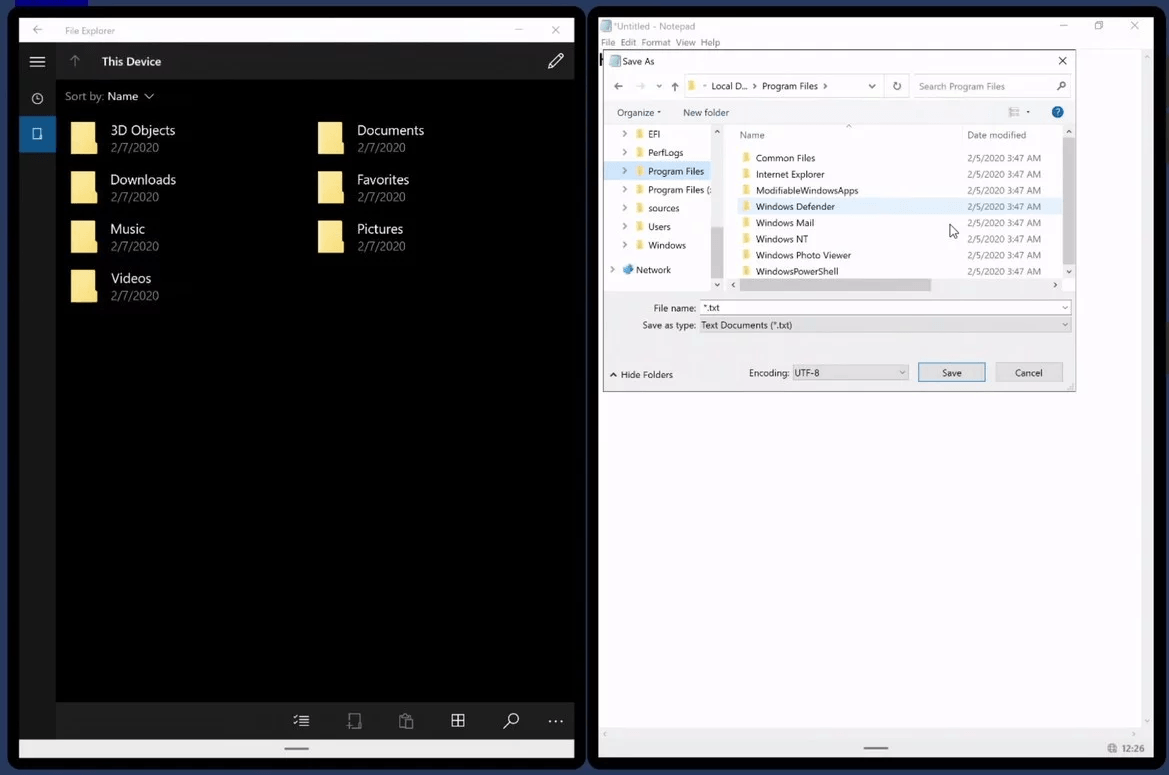Viewport: 1169px width, 775px height.
Task: Collapse folders with Hide Folders
Action: click(x=641, y=375)
